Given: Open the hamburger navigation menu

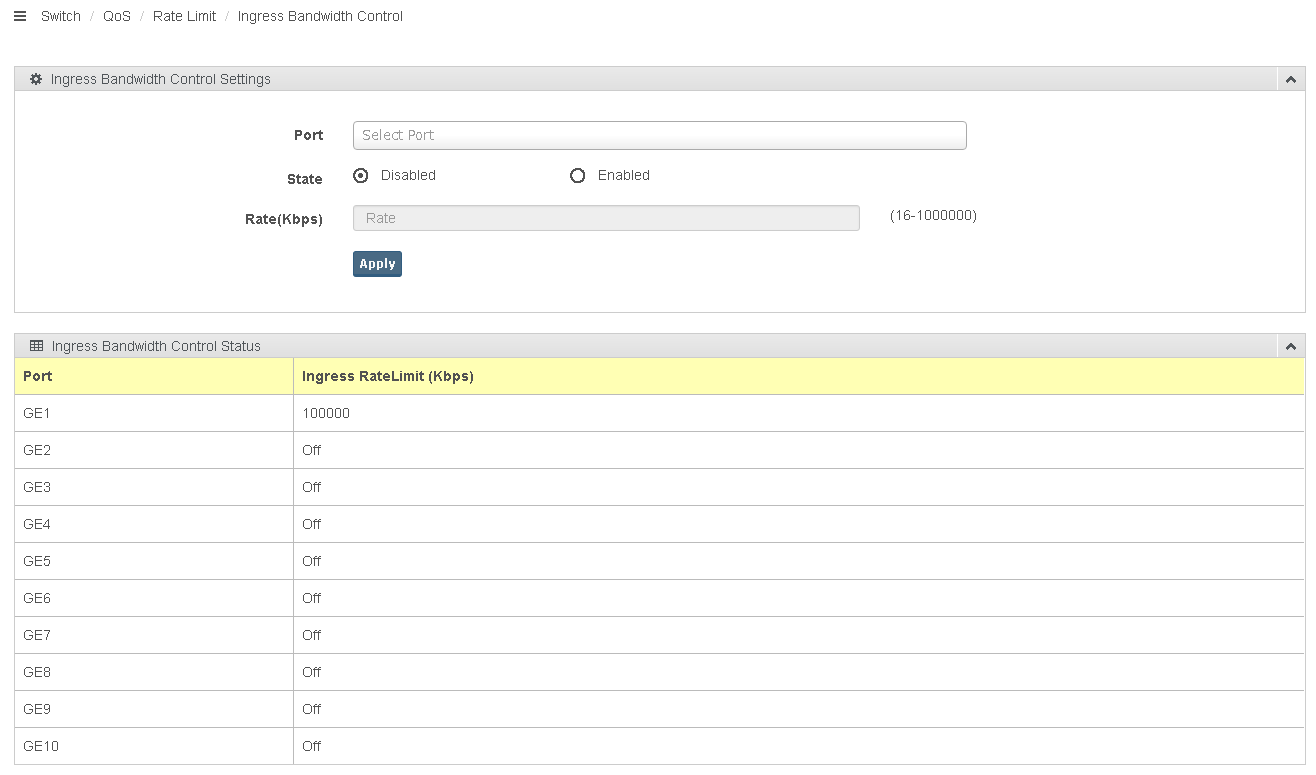Looking at the screenshot, I should click(19, 16).
